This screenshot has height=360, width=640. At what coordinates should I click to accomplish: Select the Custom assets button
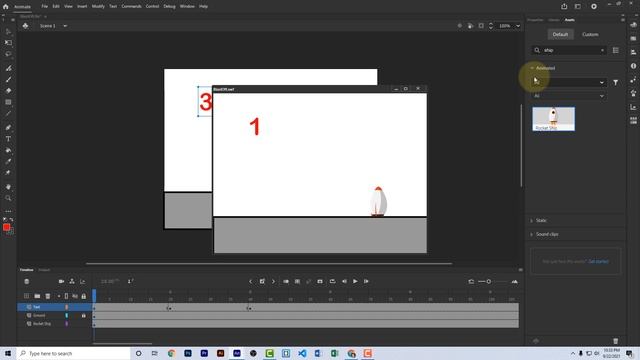[590, 35]
